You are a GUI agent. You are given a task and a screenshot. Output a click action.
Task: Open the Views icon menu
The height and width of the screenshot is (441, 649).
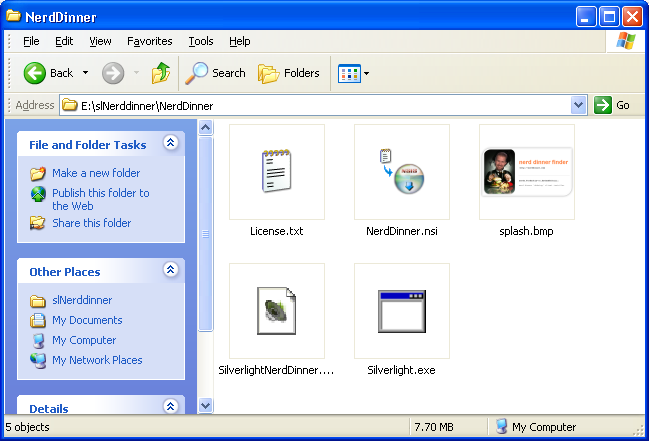point(349,74)
